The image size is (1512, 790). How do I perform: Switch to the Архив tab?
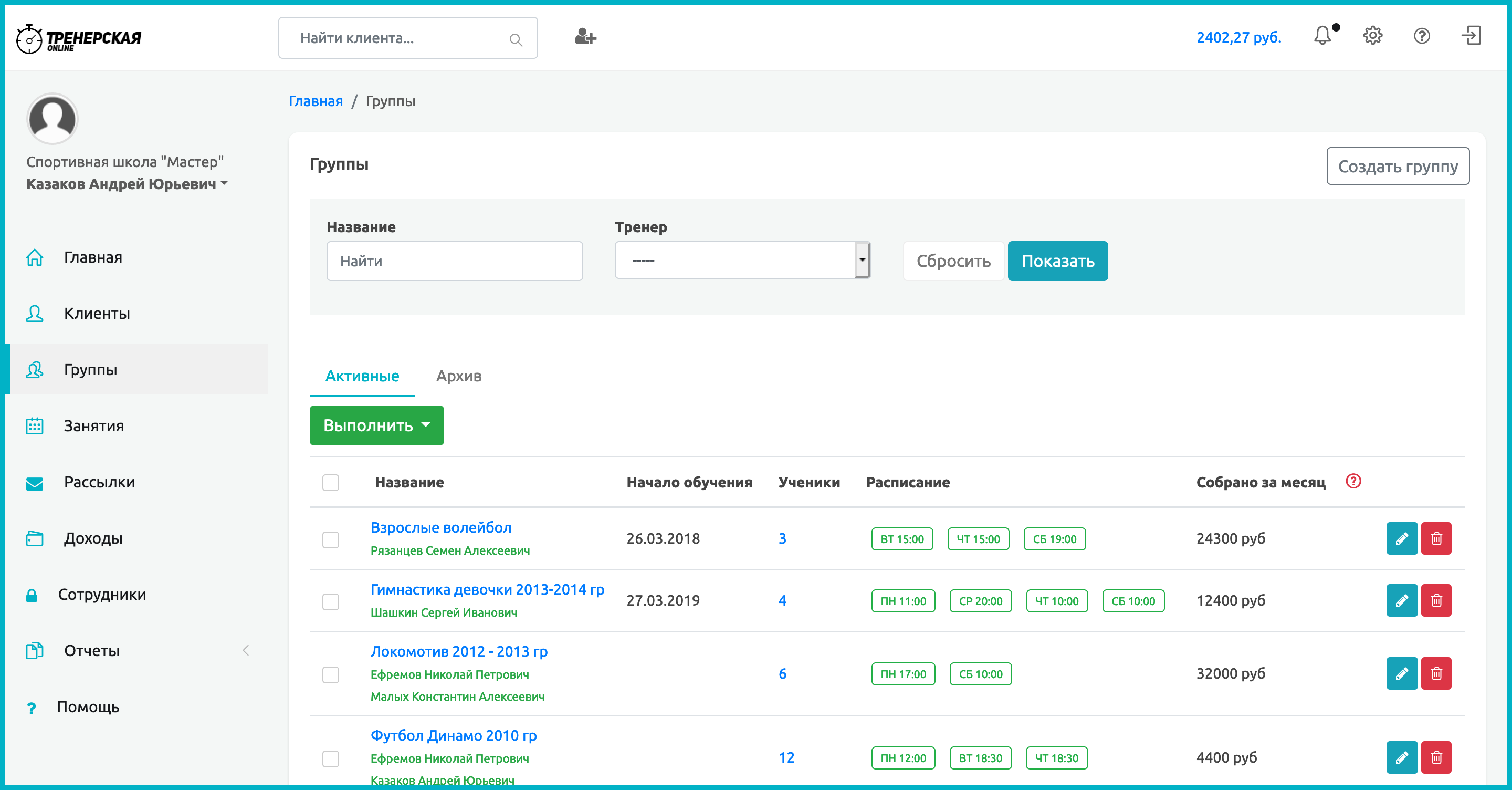tap(458, 376)
